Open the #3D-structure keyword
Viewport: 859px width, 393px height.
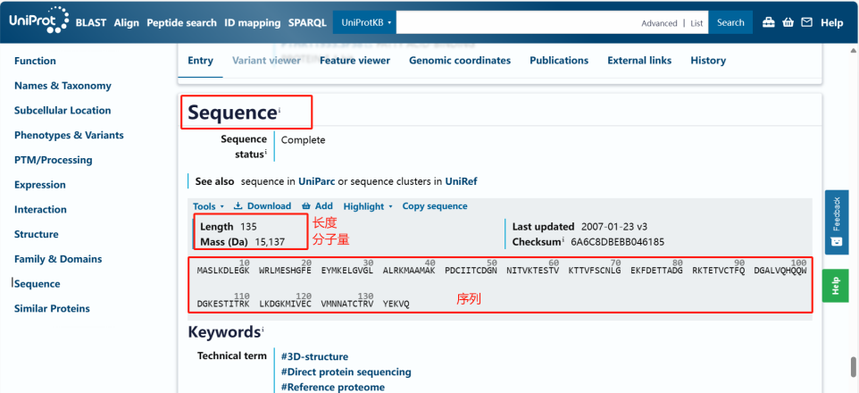[314, 357]
